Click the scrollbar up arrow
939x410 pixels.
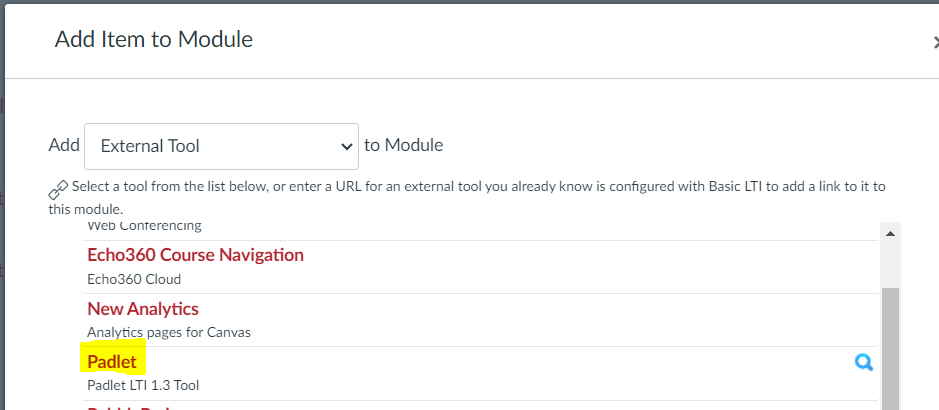pos(889,233)
